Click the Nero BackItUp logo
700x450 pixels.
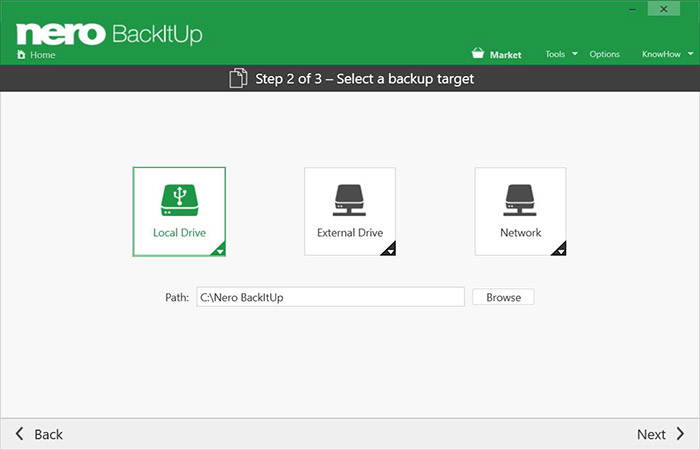[109, 34]
